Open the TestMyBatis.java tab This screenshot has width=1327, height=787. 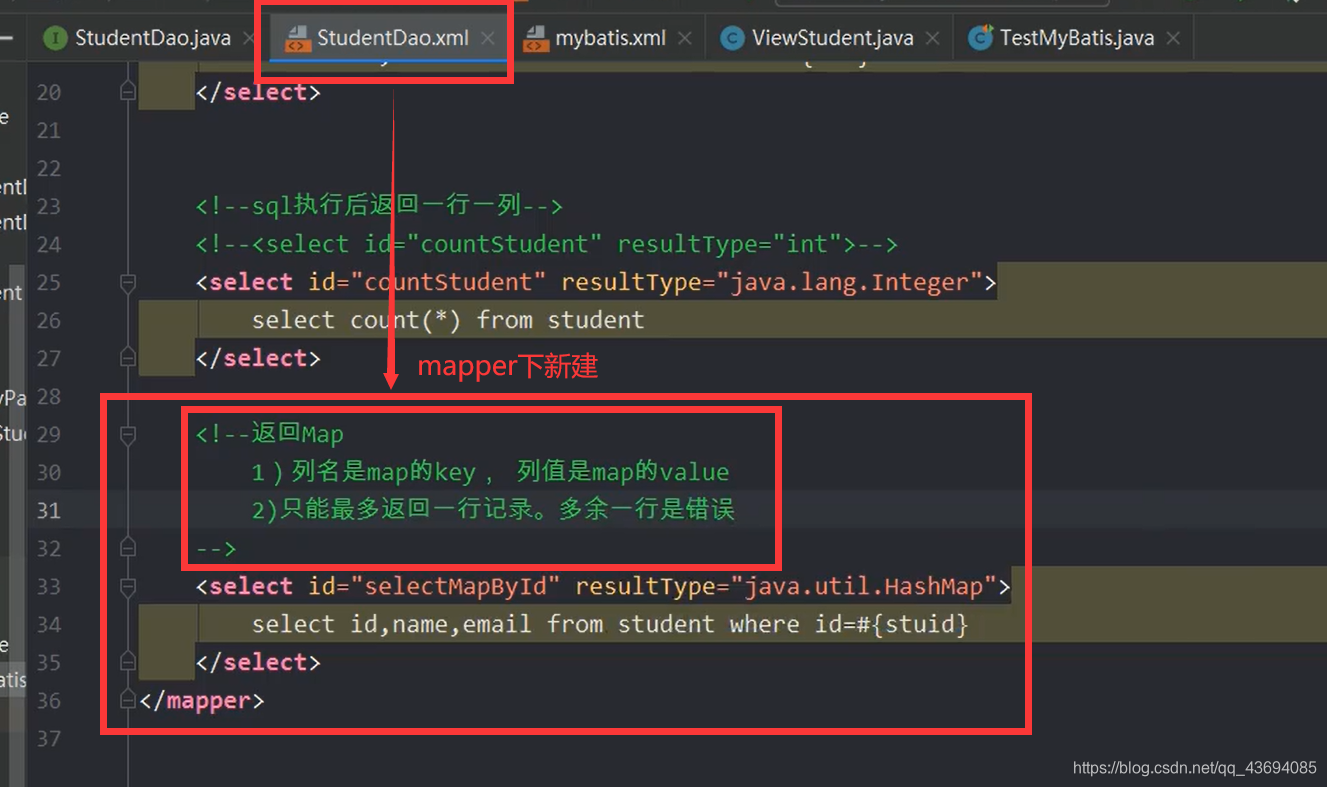[1076, 38]
